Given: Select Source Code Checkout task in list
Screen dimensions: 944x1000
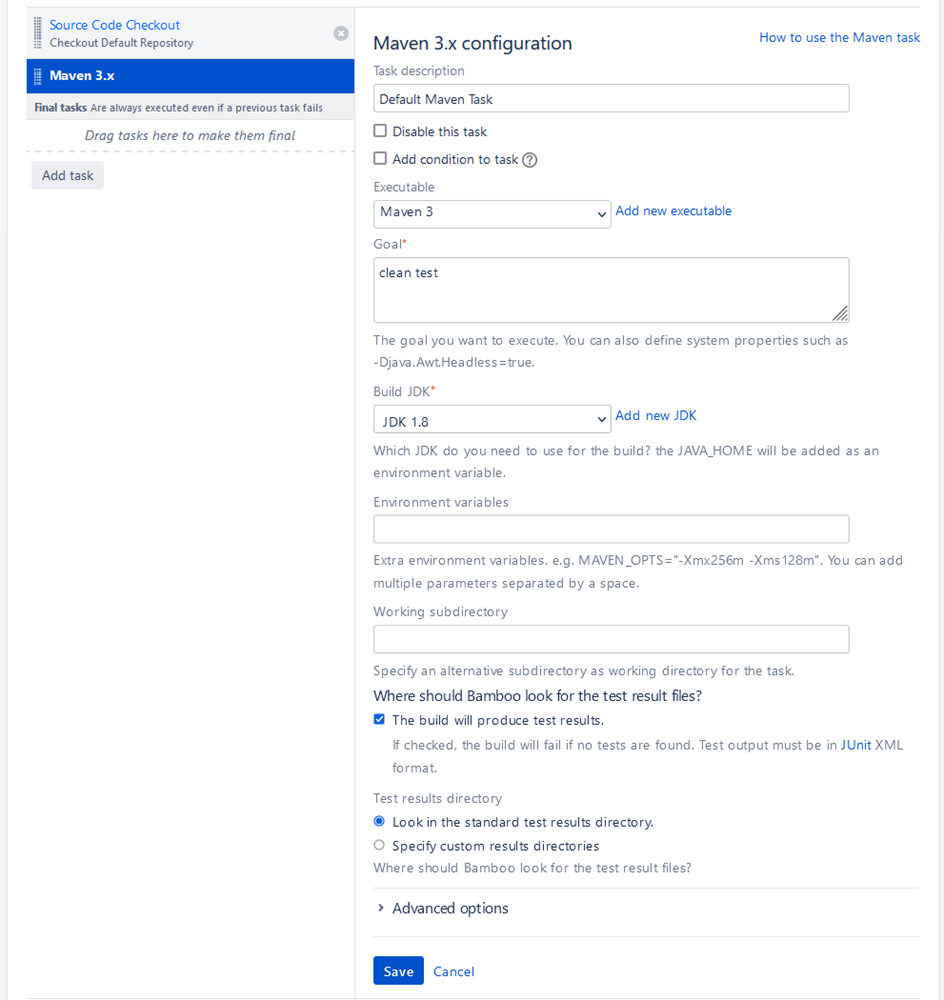Looking at the screenshot, I should click(115, 25).
